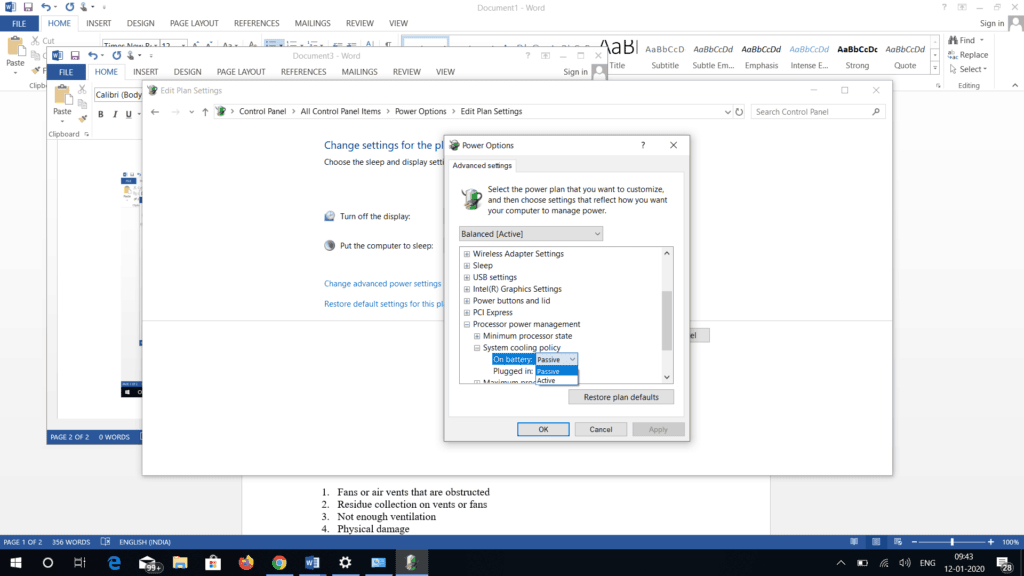This screenshot has height=576, width=1024.
Task: Expand the USB settings node
Action: coord(467,278)
